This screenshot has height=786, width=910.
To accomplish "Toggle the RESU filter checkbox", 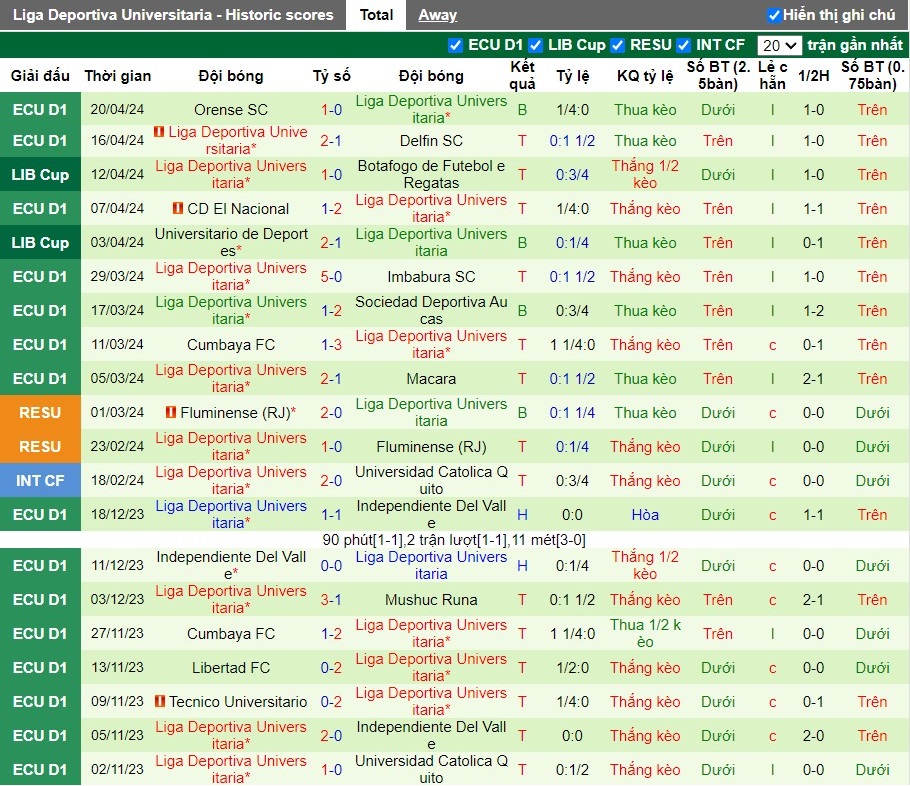I will click(618, 45).
